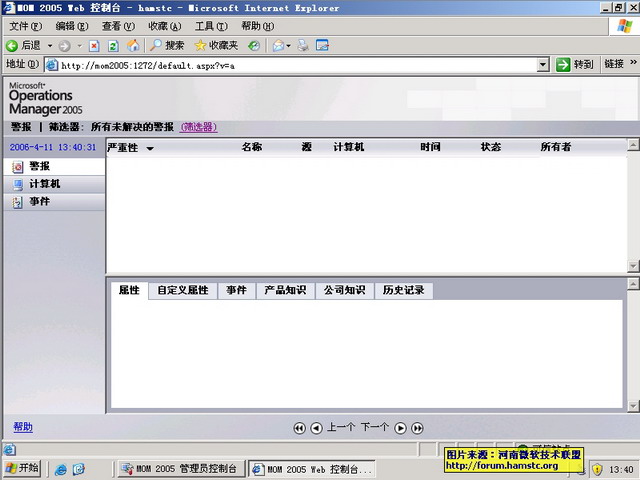The height and width of the screenshot is (480, 640).
Task: Select 计算机 in the left navigation
Action: (x=44, y=184)
